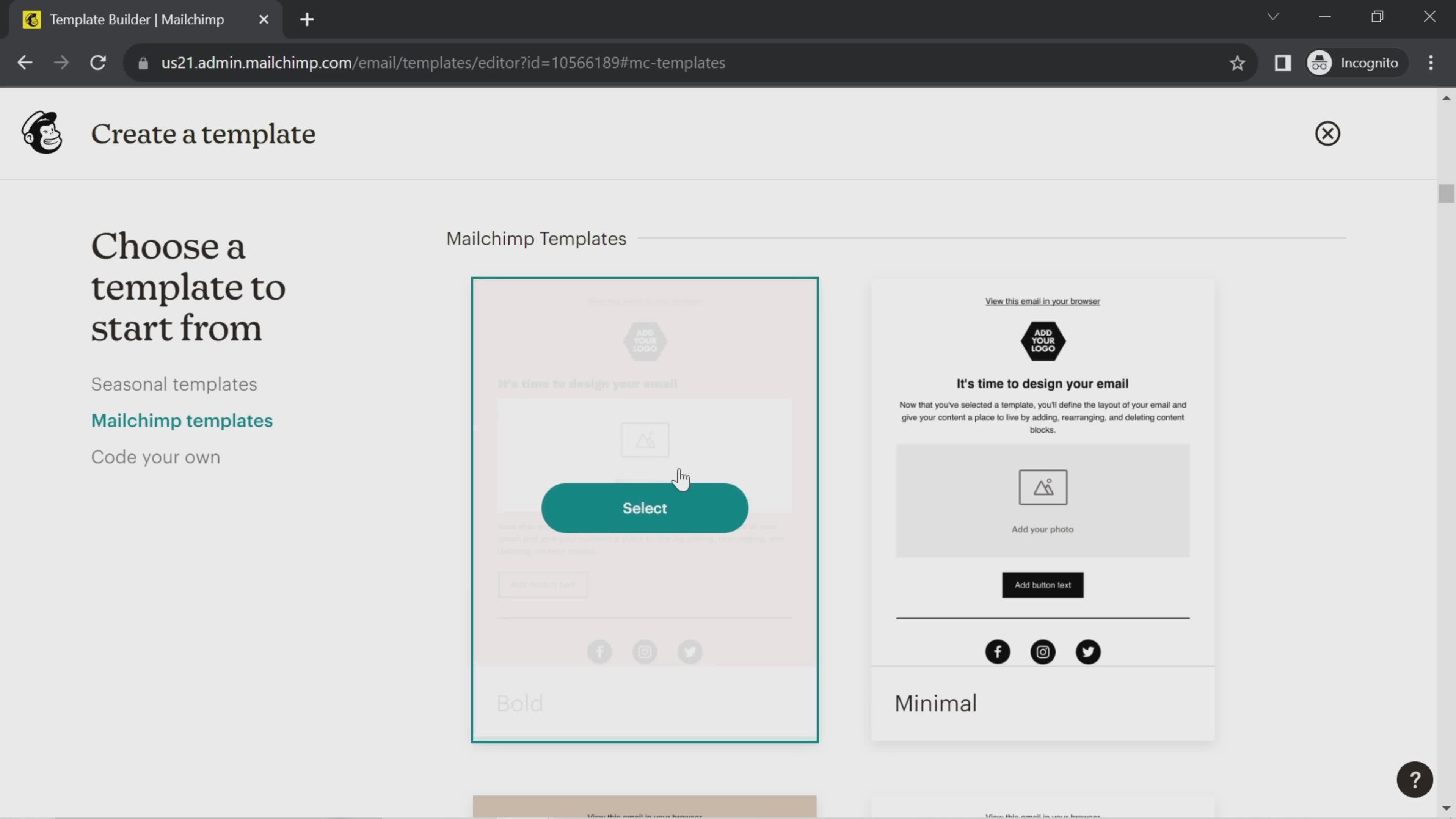Image resolution: width=1456 pixels, height=819 pixels.
Task: View this email in your browser link
Action: [x=1042, y=301]
